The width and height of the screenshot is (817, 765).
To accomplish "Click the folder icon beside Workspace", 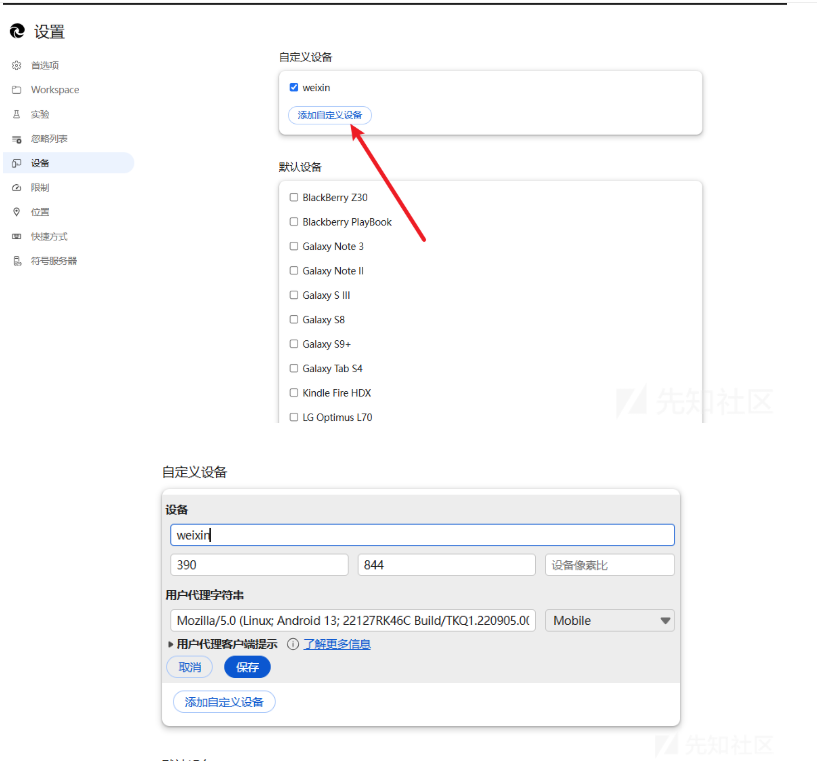I will [17, 90].
